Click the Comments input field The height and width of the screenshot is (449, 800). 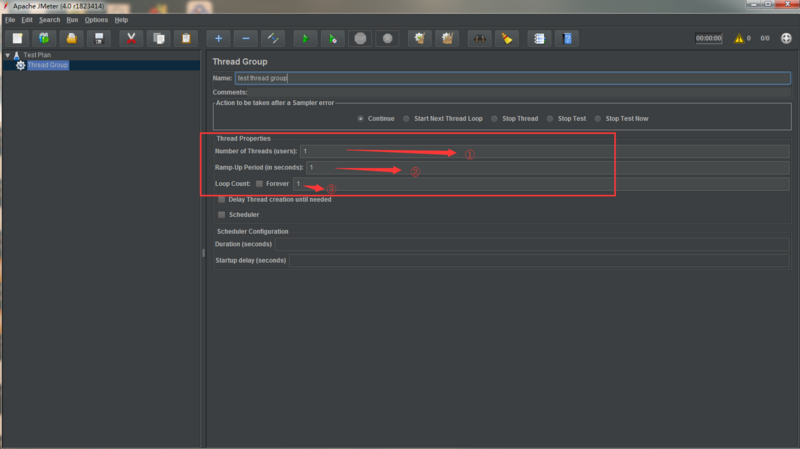pyautogui.click(x=519, y=92)
